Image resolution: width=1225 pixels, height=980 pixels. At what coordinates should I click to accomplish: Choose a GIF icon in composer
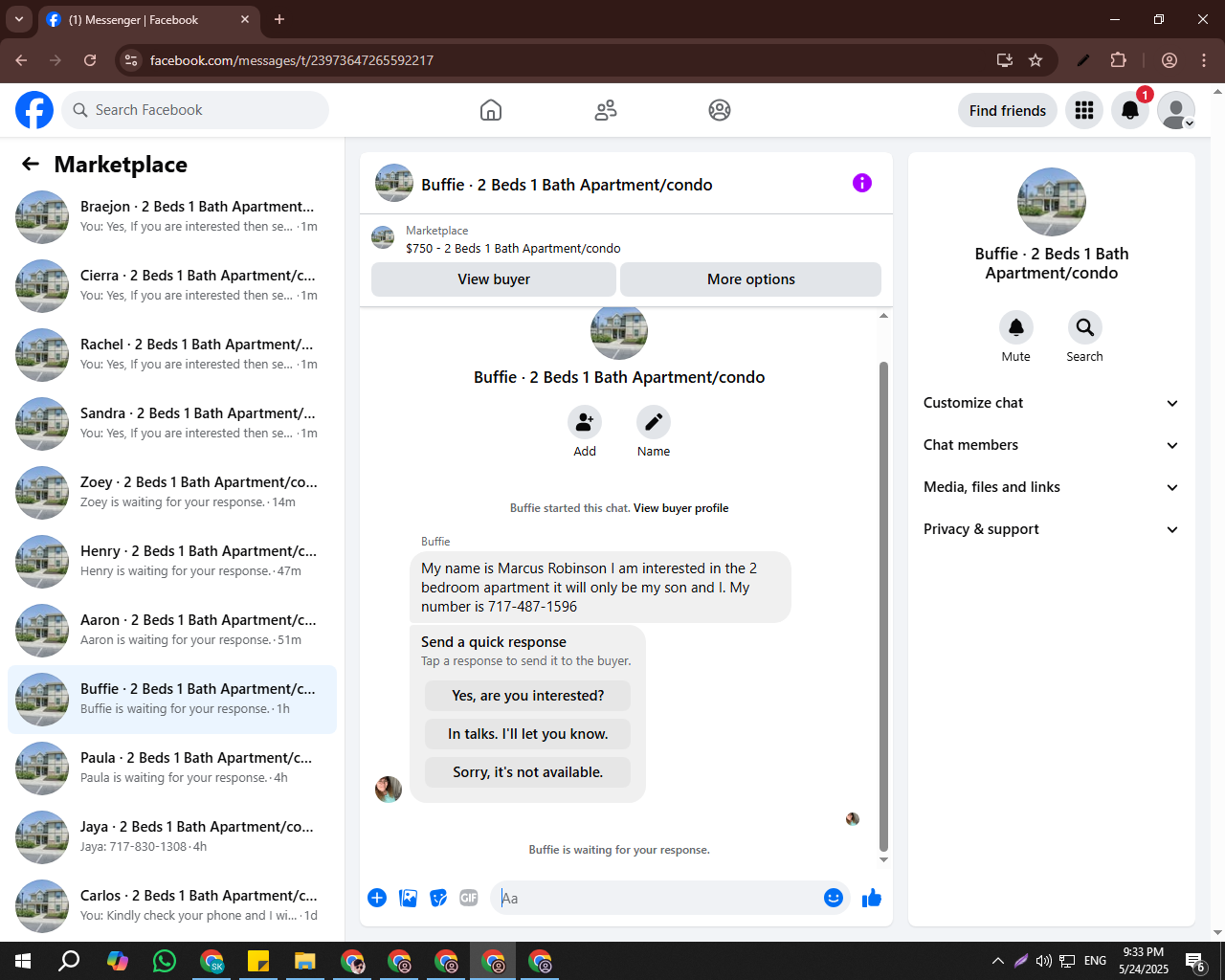tap(469, 898)
